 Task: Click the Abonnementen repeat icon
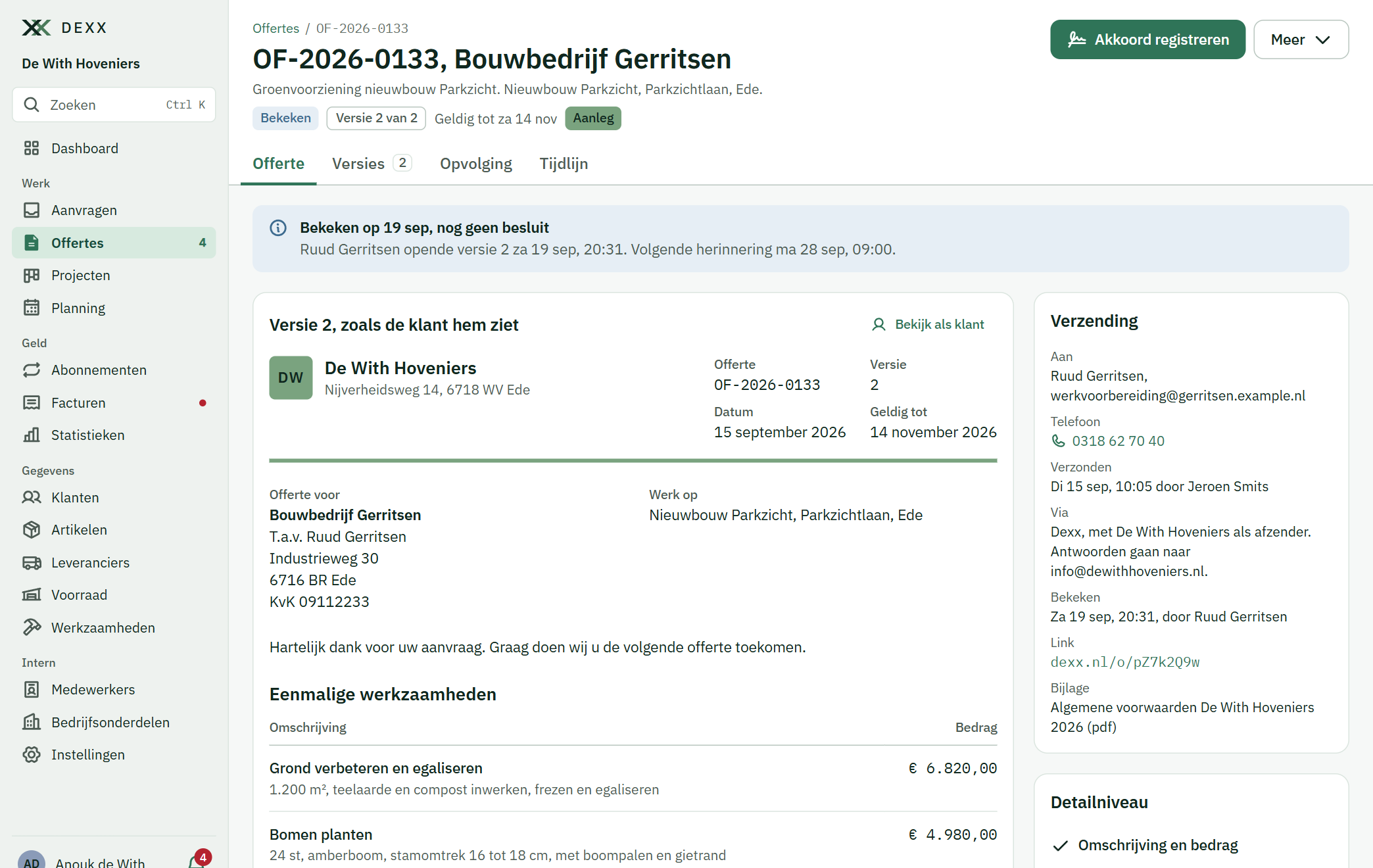(x=31, y=370)
